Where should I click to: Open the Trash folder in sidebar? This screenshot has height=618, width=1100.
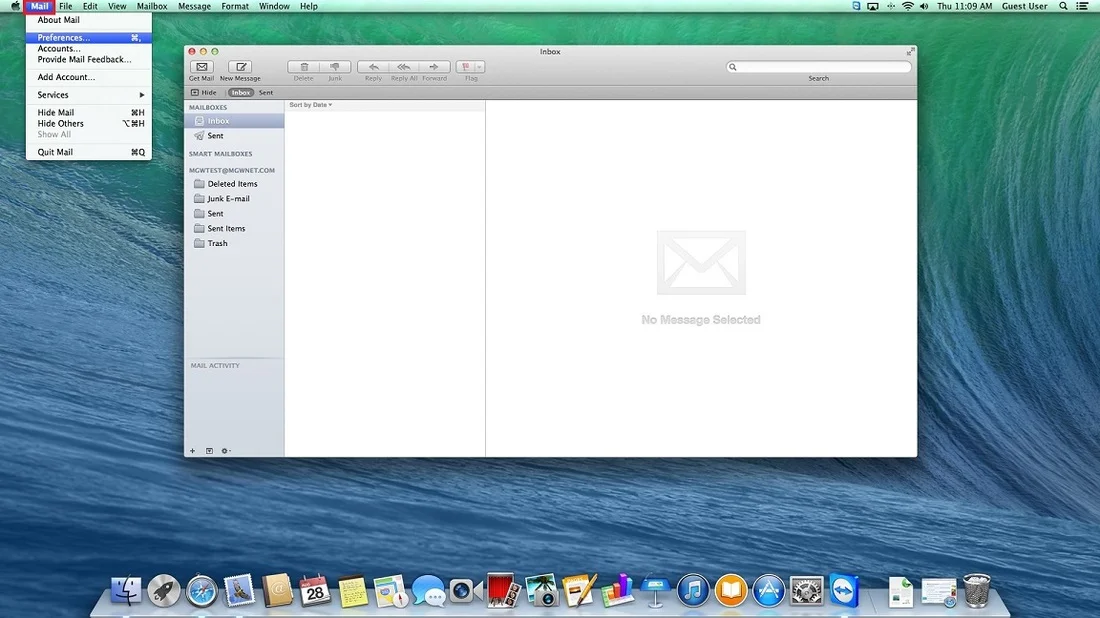click(x=234, y=243)
